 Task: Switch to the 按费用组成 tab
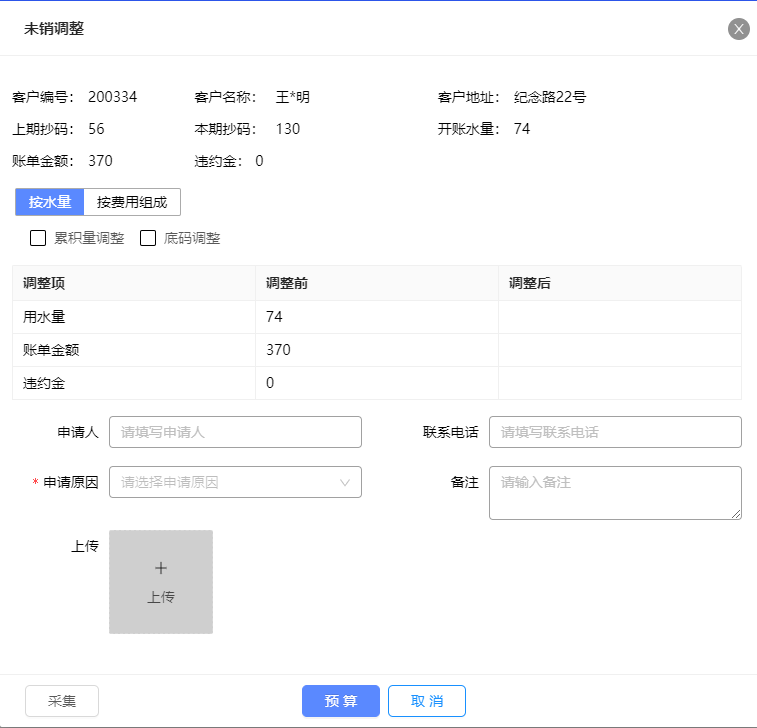click(x=132, y=202)
